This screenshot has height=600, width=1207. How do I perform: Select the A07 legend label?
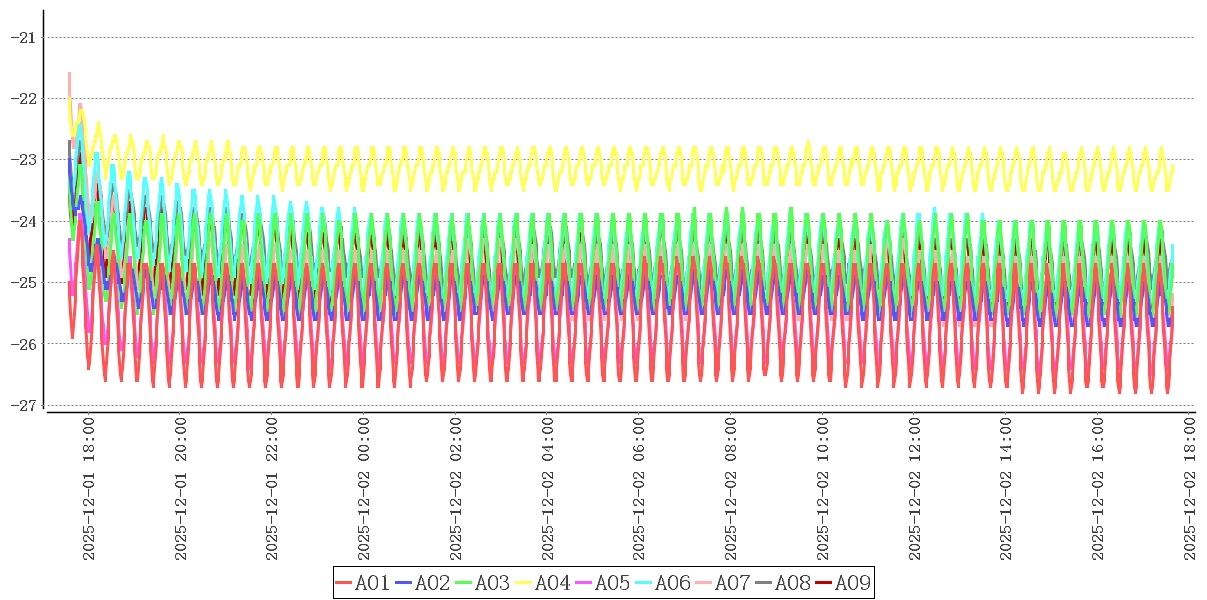tap(732, 583)
